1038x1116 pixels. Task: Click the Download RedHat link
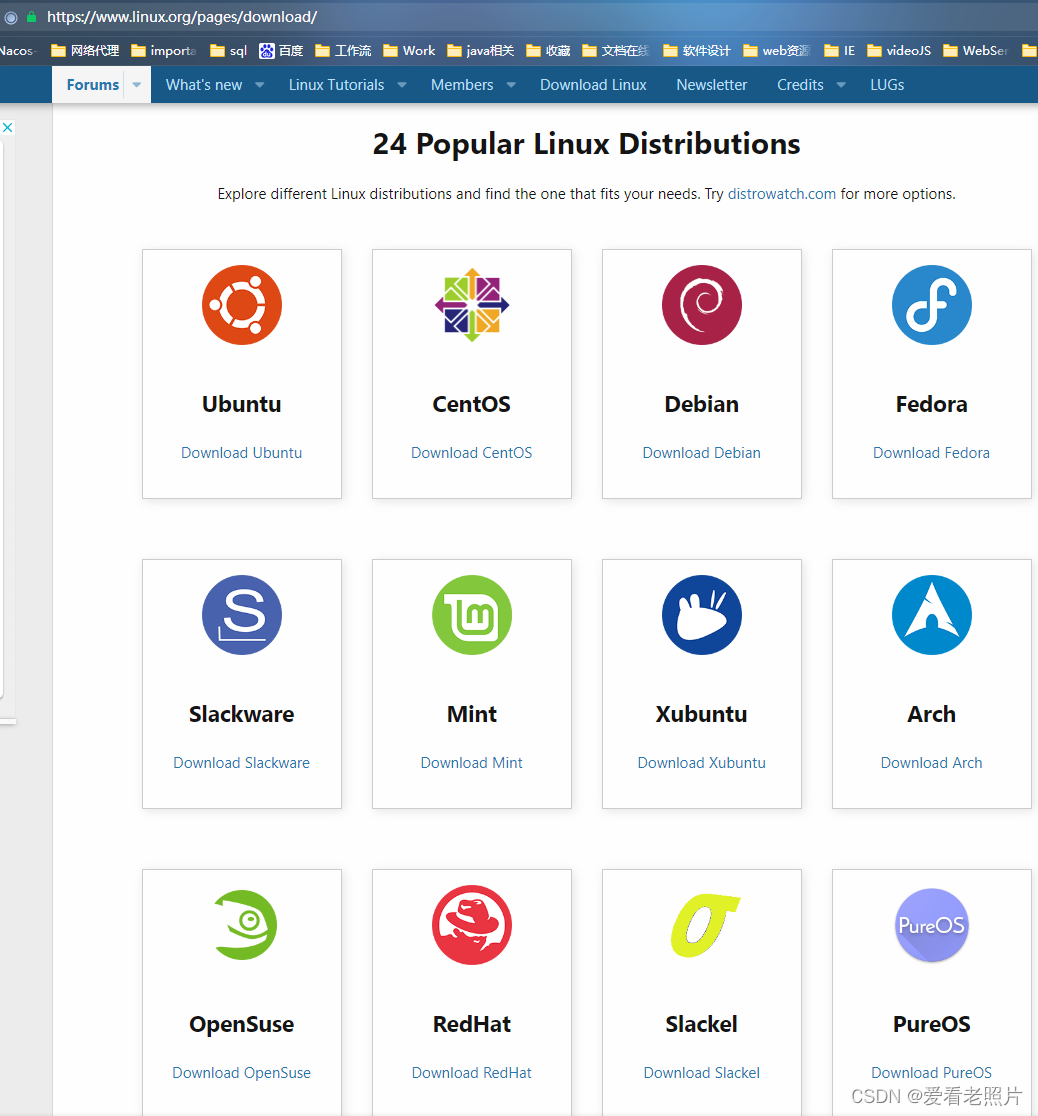pyautogui.click(x=471, y=1073)
